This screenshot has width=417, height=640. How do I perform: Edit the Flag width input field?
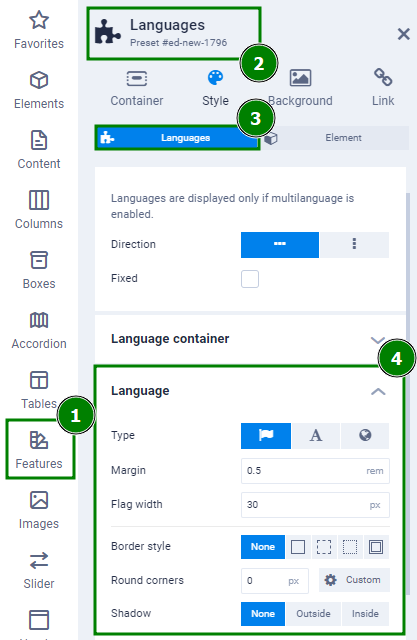[315, 505]
